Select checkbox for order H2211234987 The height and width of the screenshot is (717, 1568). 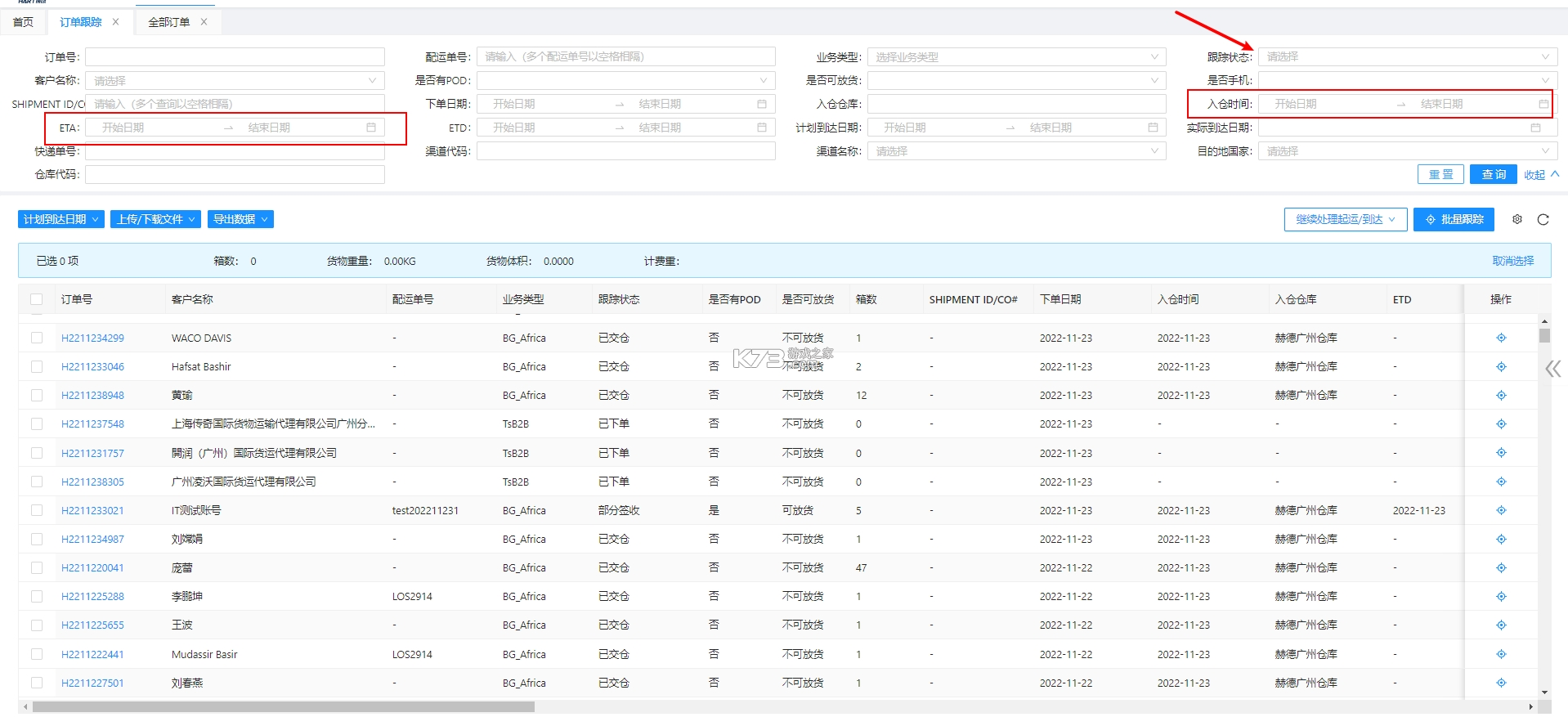[x=37, y=539]
